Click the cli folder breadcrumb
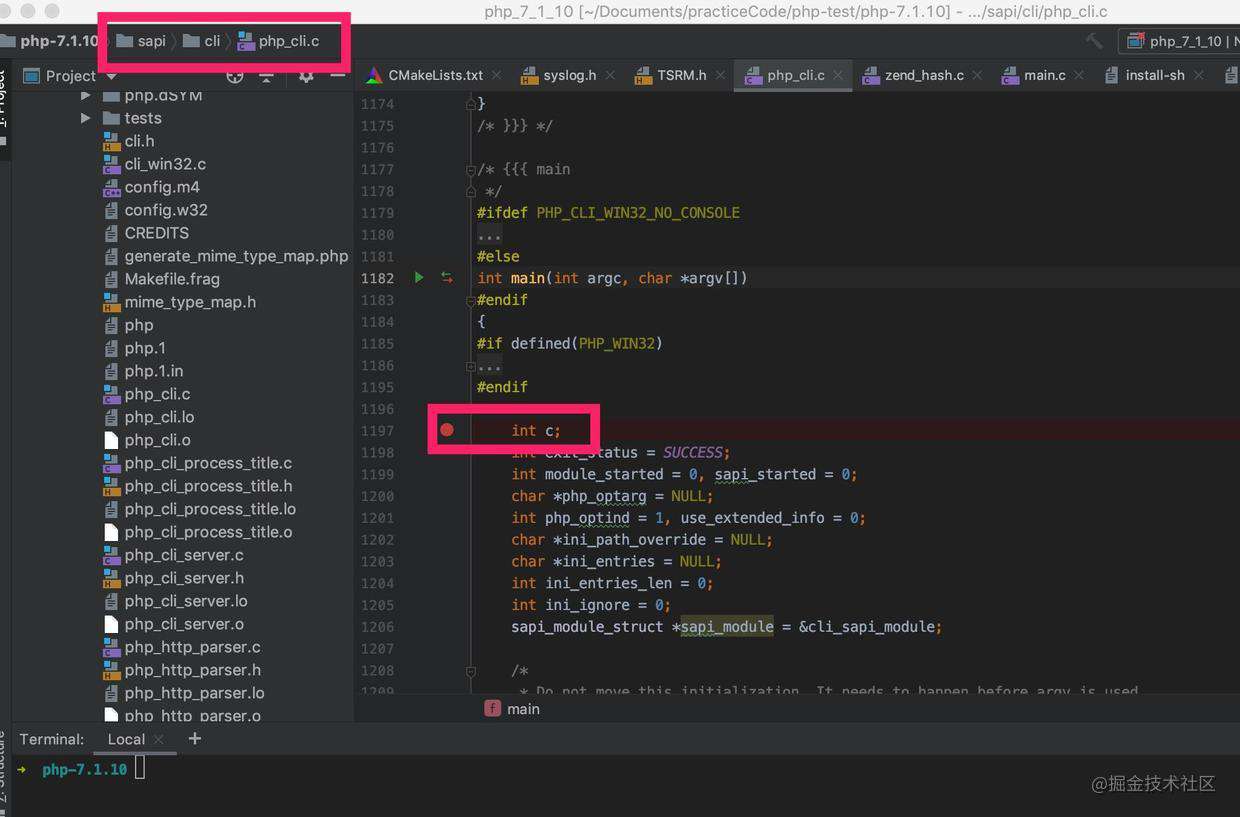The height and width of the screenshot is (817, 1240). (201, 41)
